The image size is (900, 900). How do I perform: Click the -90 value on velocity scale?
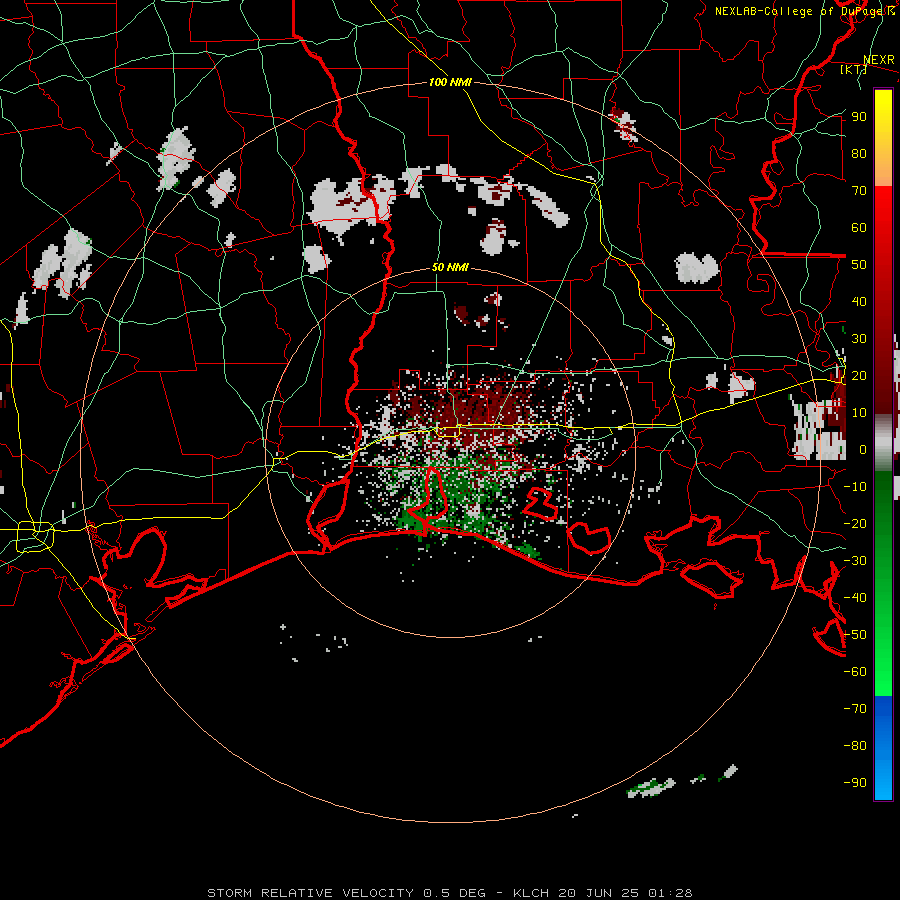click(x=855, y=783)
